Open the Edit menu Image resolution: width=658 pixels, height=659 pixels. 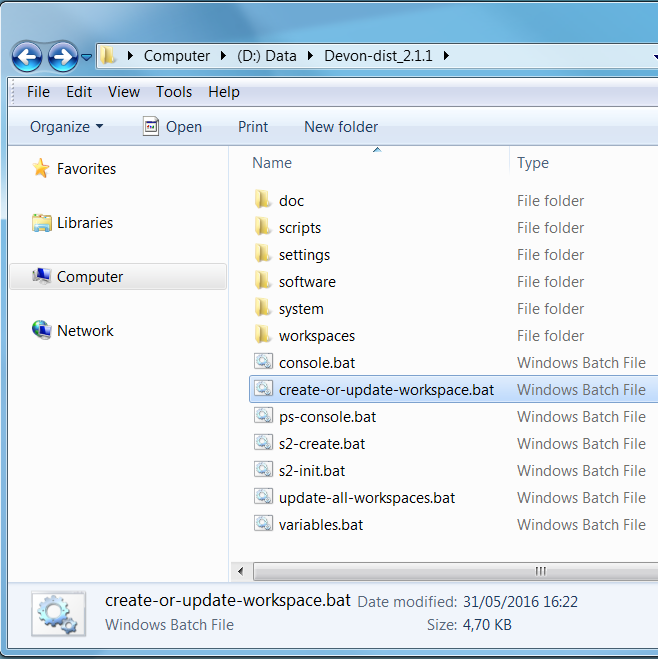click(x=79, y=92)
